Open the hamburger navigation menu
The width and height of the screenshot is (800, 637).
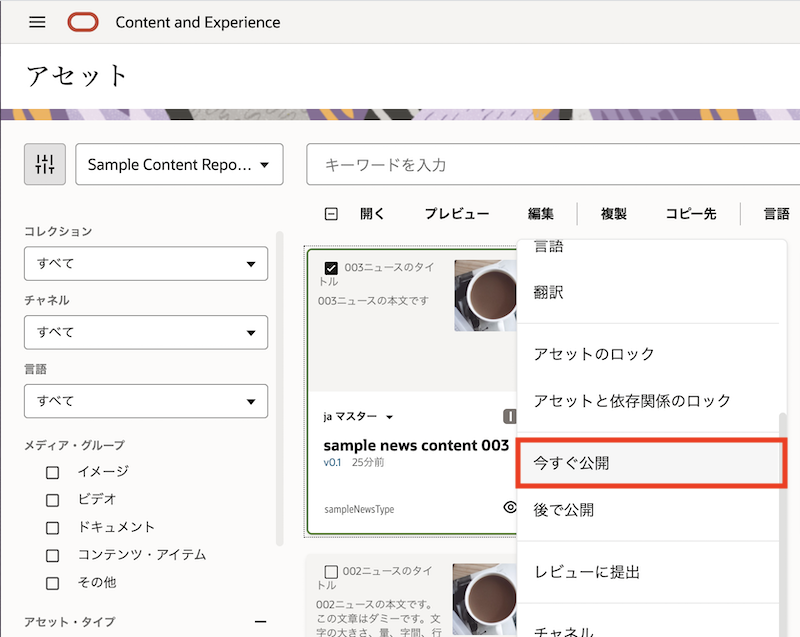point(38,22)
